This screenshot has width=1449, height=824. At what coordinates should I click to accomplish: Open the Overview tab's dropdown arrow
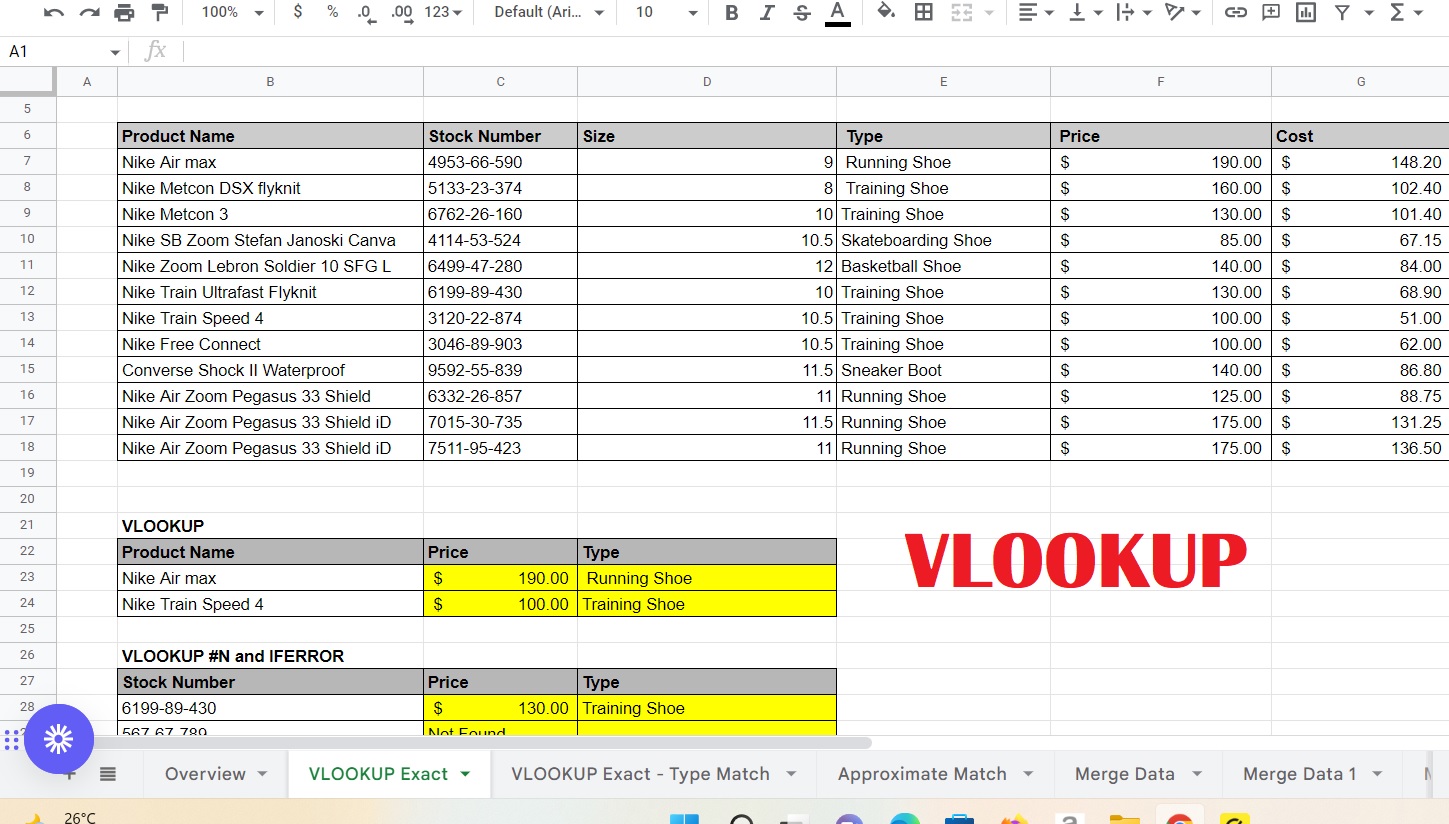click(262, 774)
